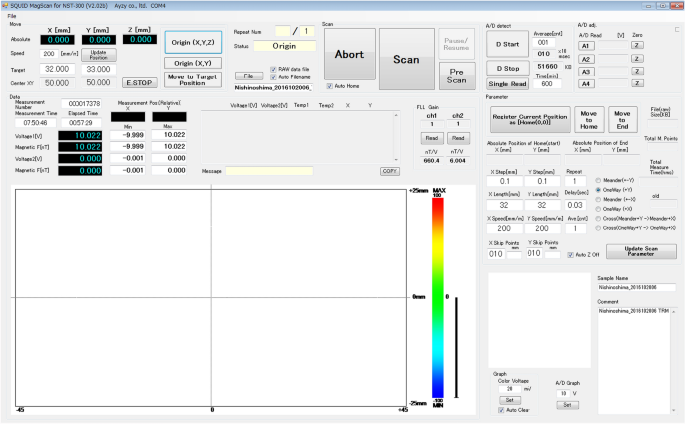Click the X Length[mm] input field
Image resolution: width=685 pixels, height=424 pixels.
click(x=505, y=205)
